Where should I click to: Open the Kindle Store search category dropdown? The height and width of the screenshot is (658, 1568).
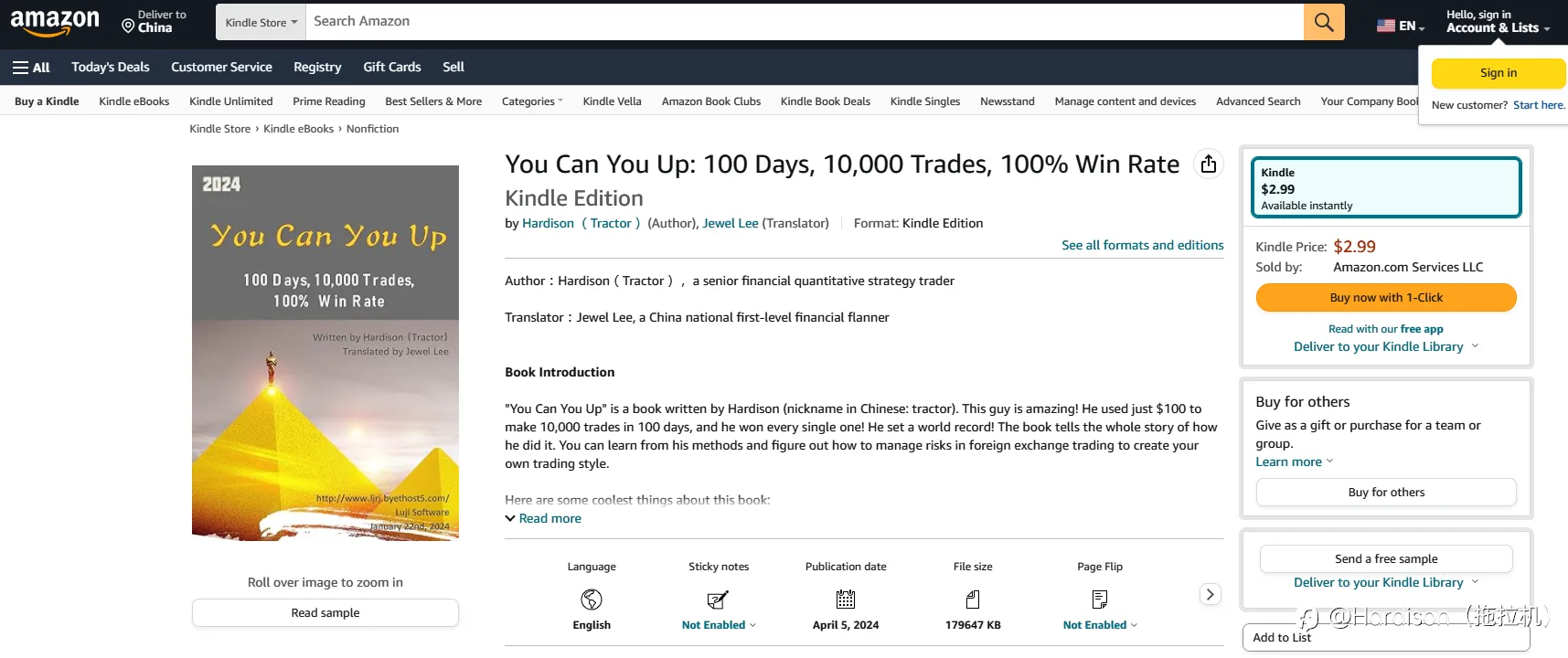pos(261,22)
